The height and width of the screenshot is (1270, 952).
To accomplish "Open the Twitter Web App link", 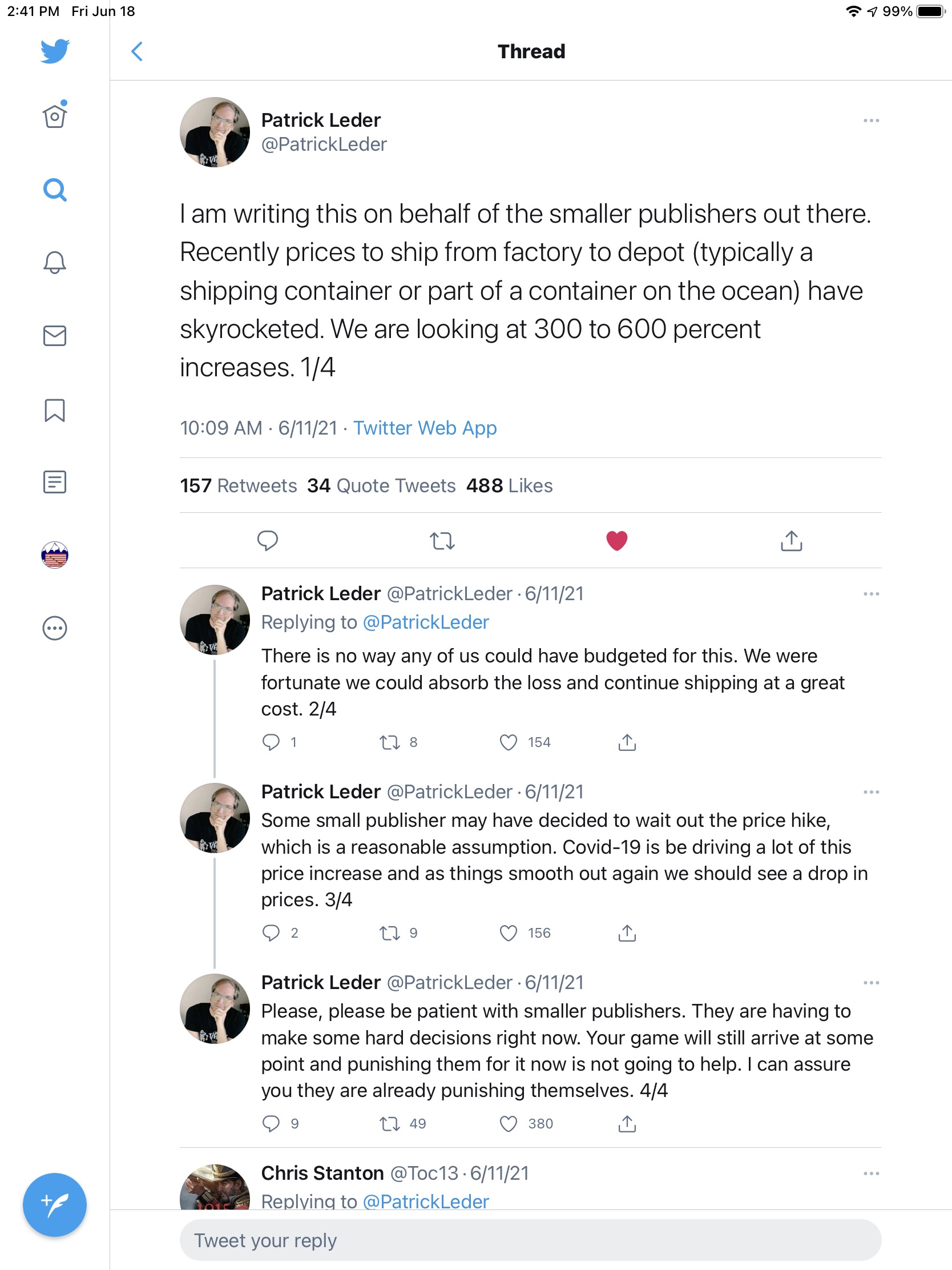I will (x=425, y=428).
